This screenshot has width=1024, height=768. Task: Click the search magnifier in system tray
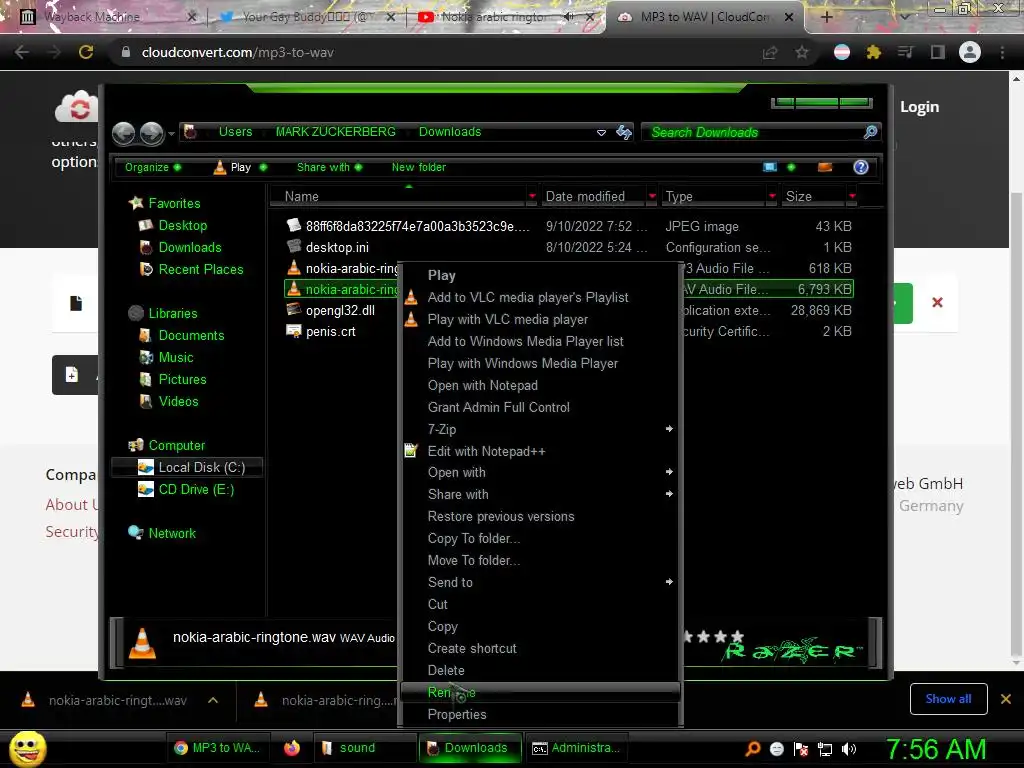coord(753,749)
